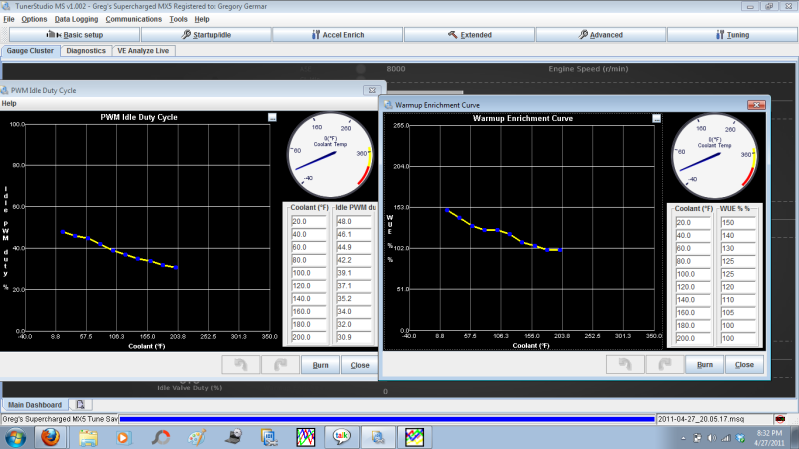Open the Data Logging menu
Image resolution: width=799 pixels, height=449 pixels.
coord(76,19)
